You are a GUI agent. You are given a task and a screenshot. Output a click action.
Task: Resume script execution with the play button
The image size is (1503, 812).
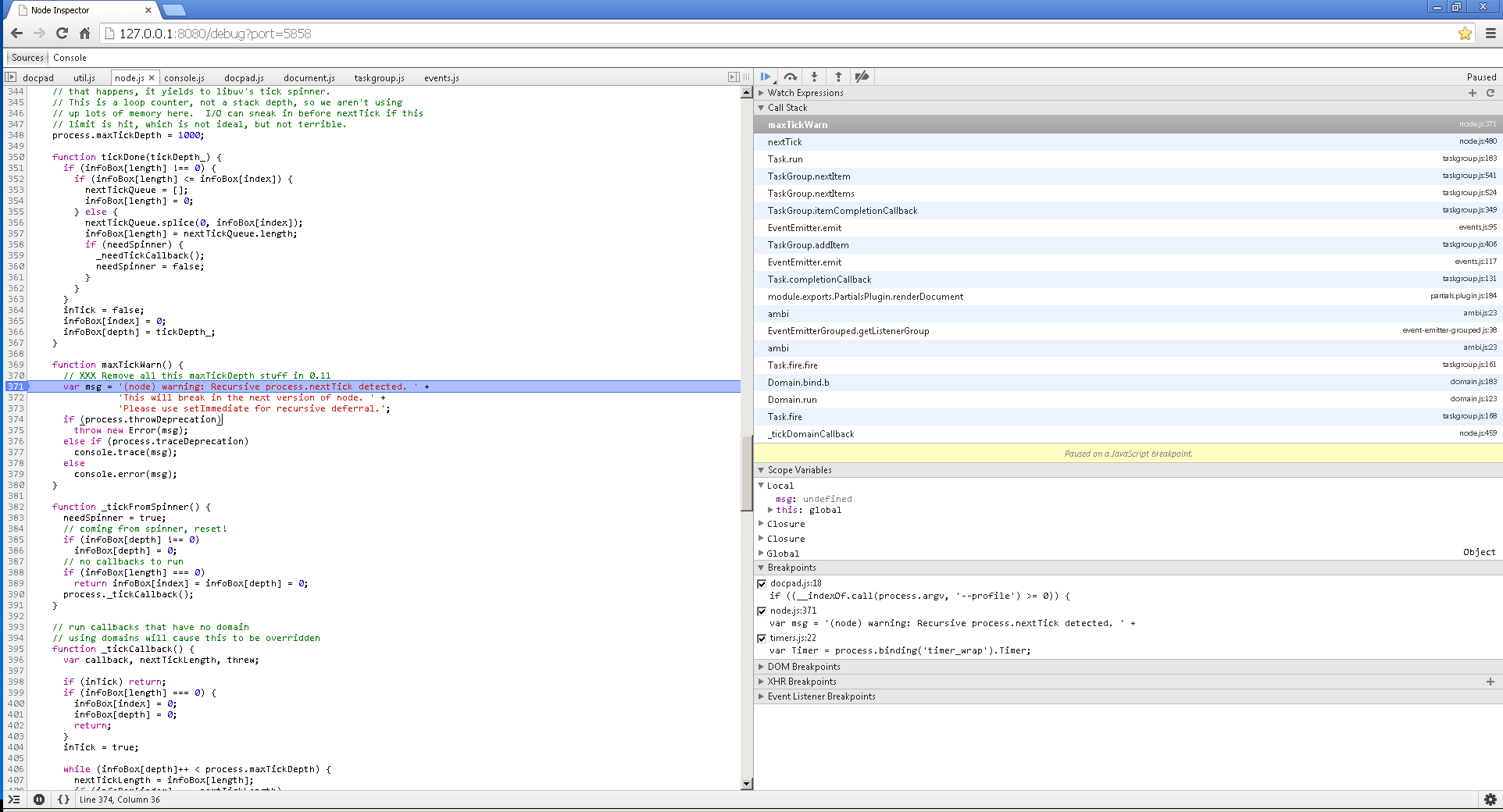(766, 77)
